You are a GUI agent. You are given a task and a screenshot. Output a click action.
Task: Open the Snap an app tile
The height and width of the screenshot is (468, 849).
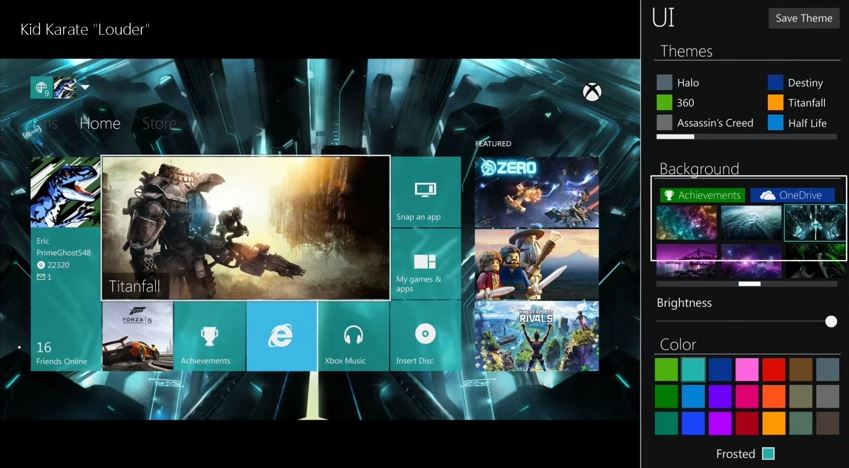click(x=426, y=192)
